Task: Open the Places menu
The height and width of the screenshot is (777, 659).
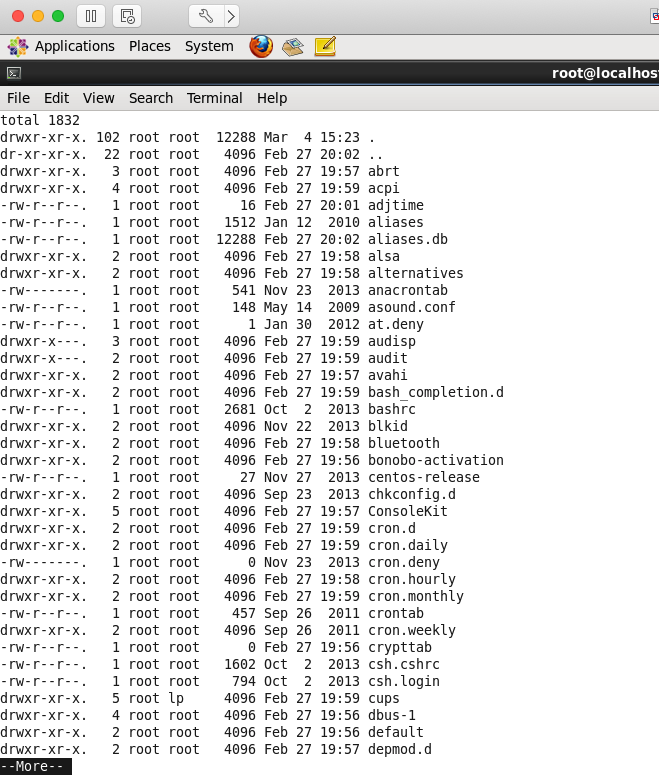Action: click(150, 46)
